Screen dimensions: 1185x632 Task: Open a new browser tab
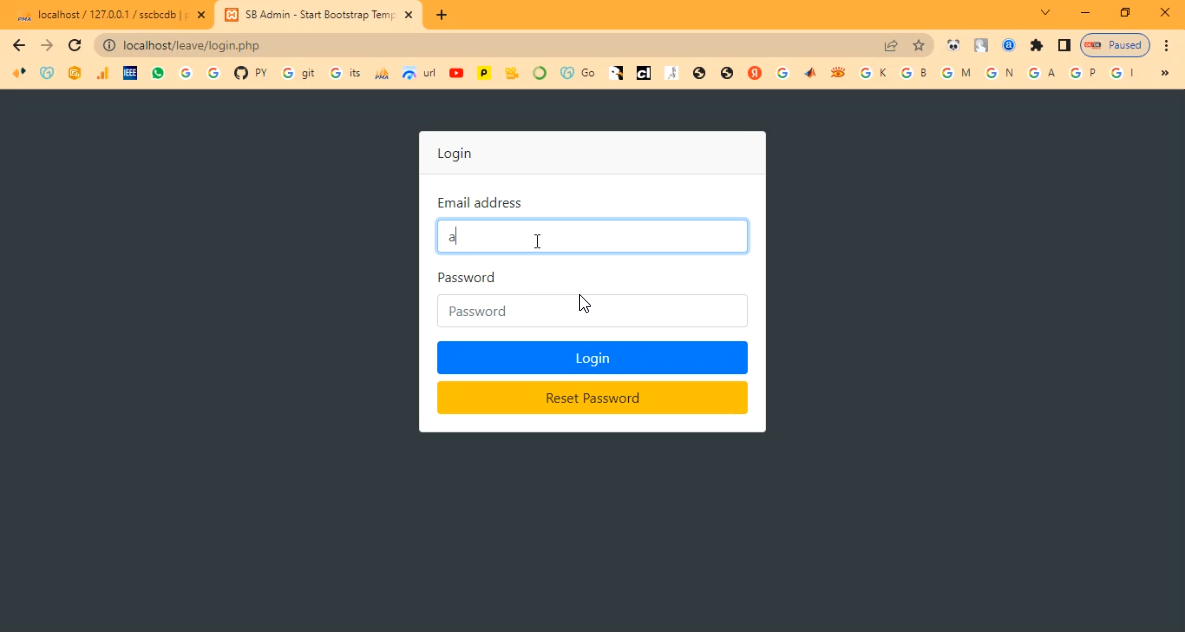coord(441,14)
